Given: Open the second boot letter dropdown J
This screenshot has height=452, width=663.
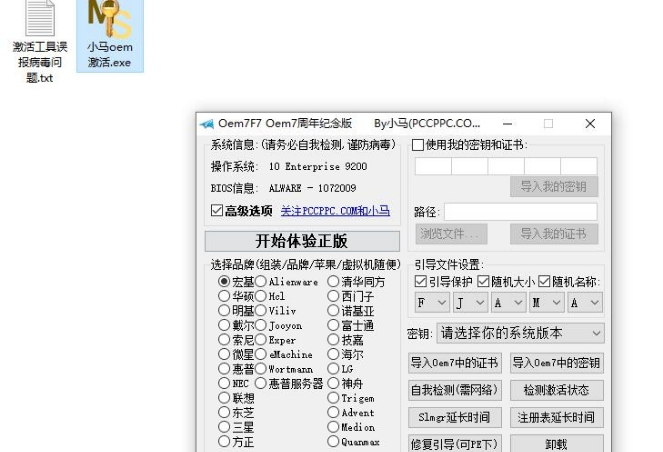Looking at the screenshot, I should tap(470, 303).
